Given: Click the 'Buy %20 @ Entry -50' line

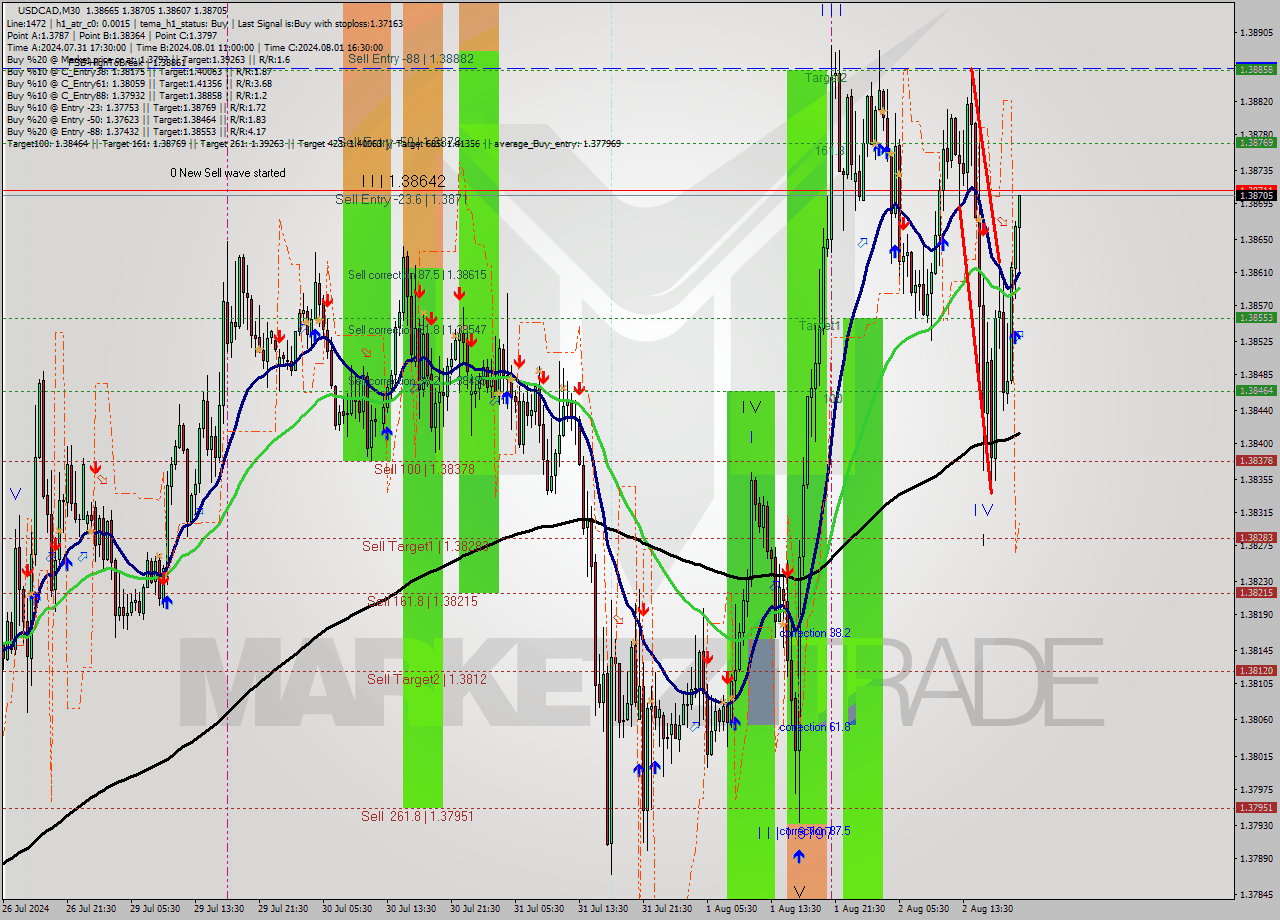Looking at the screenshot, I should point(136,119).
